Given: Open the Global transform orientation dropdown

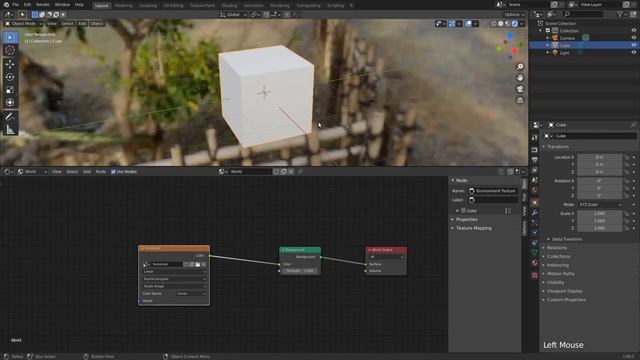Looking at the screenshot, I should pyautogui.click(x=233, y=15).
